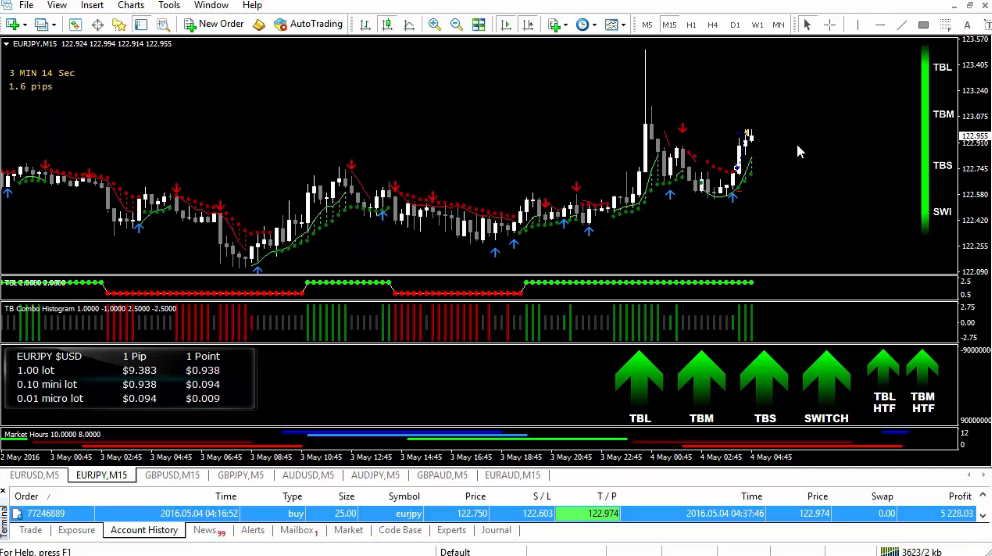Click the New Chart toolbar icon

coord(12,25)
